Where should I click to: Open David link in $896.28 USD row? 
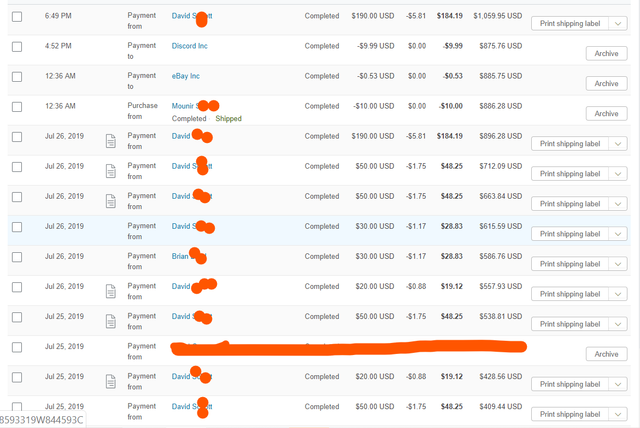coord(181,136)
